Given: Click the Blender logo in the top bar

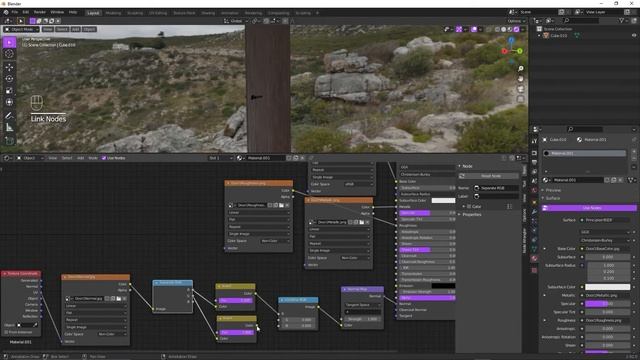Looking at the screenshot, I should click(x=6, y=12).
